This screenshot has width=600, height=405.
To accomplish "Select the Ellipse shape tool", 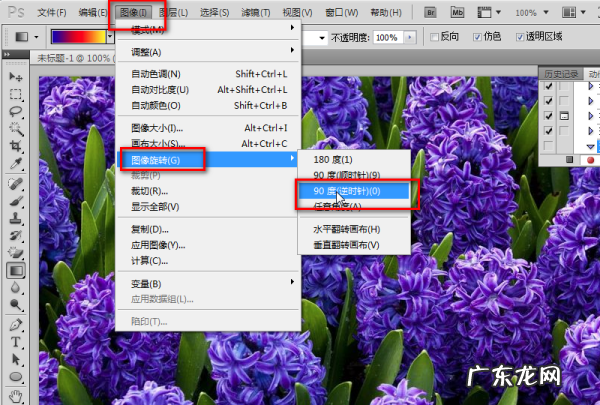I will click(x=16, y=377).
